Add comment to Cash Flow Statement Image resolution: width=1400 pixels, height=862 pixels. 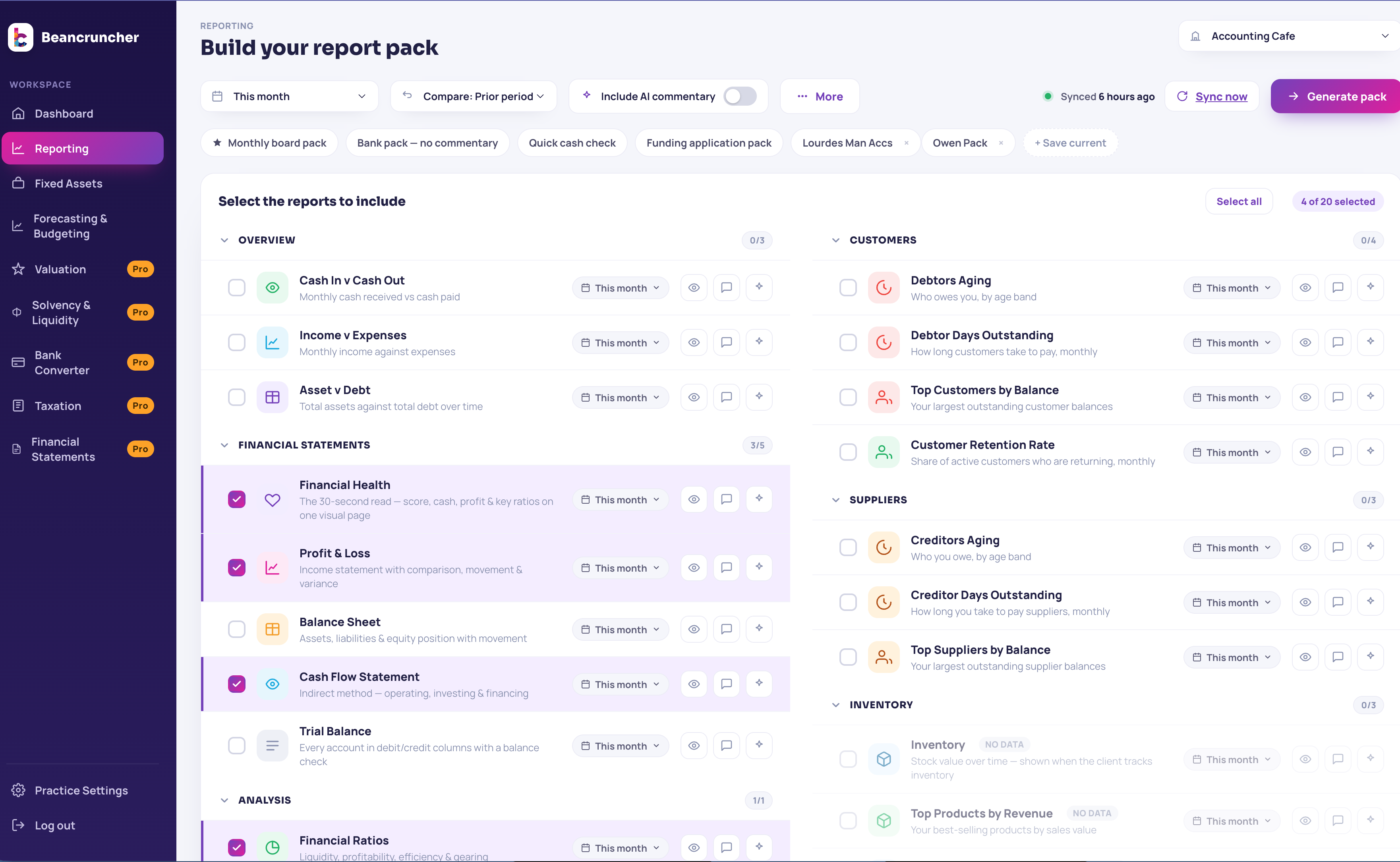pos(726,684)
